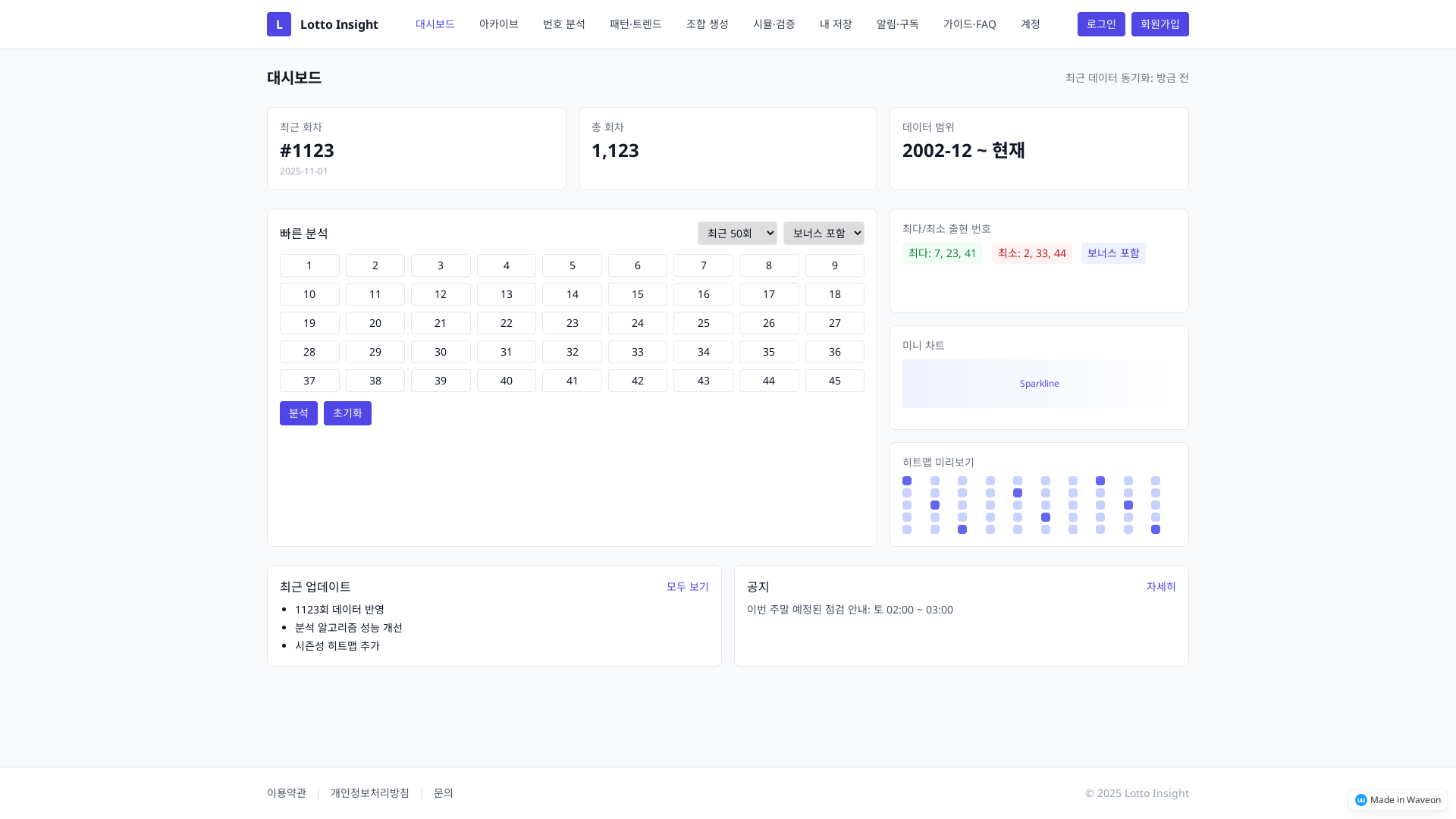Switch to the 조합 생성 page
1456x819 pixels.
point(707,24)
